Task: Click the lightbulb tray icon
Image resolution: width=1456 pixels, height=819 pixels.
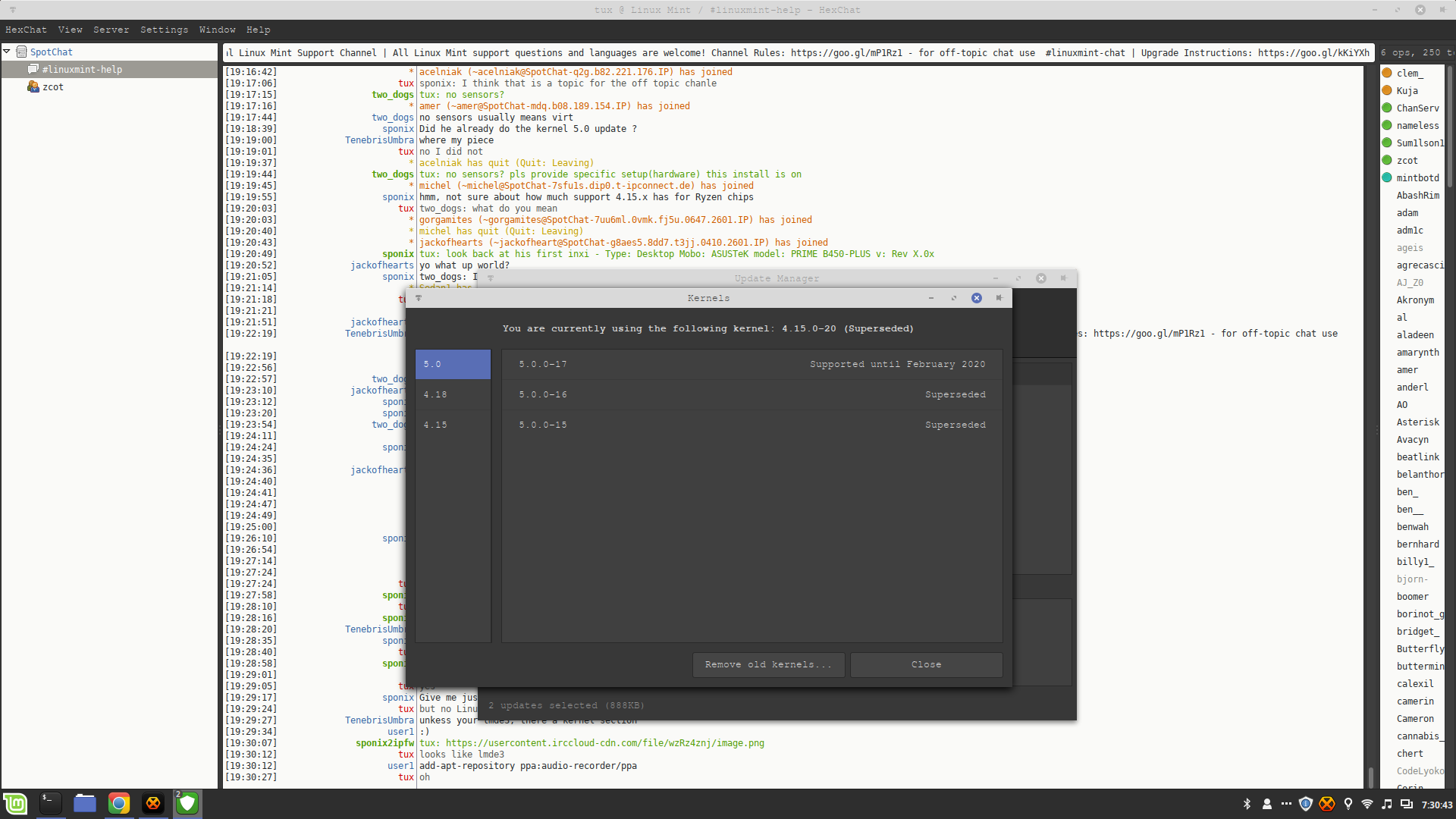Action: click(x=1348, y=804)
